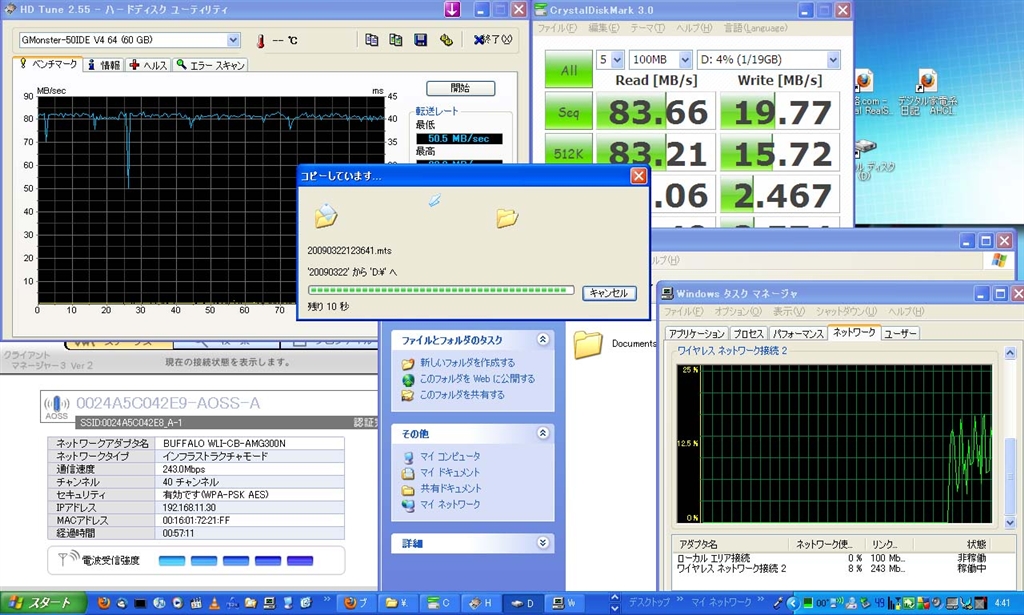
Task: Collapse the ファイルとフォルダのタスク panel
Action: point(543,340)
